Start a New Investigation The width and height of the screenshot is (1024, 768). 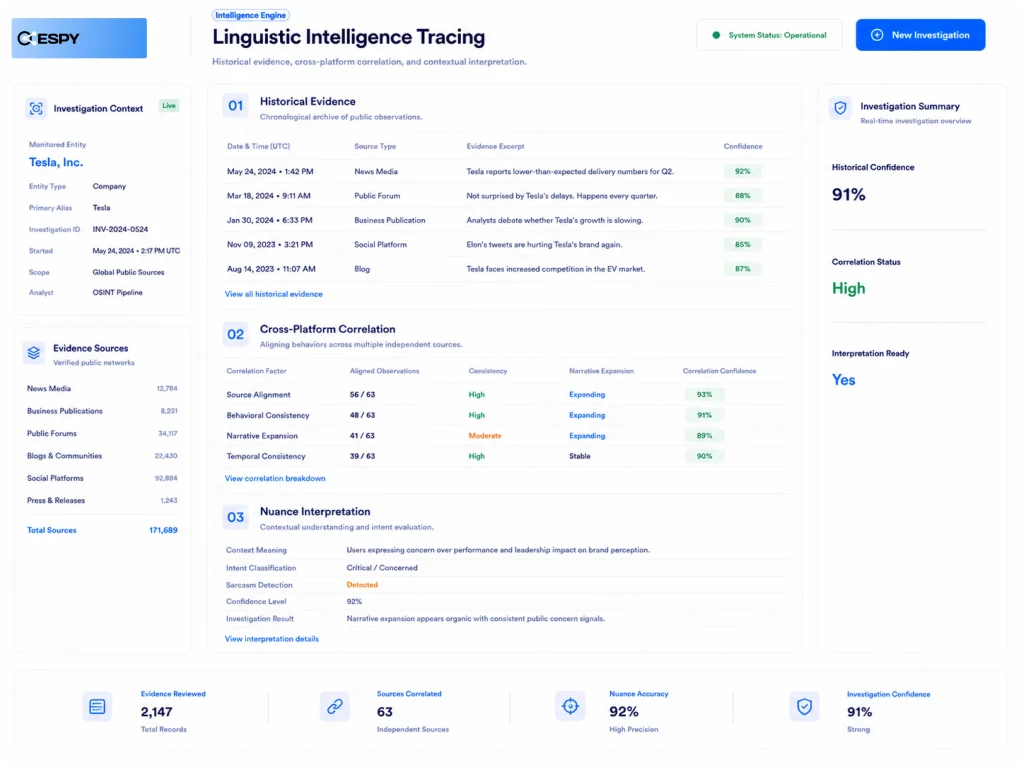pyautogui.click(x=920, y=35)
